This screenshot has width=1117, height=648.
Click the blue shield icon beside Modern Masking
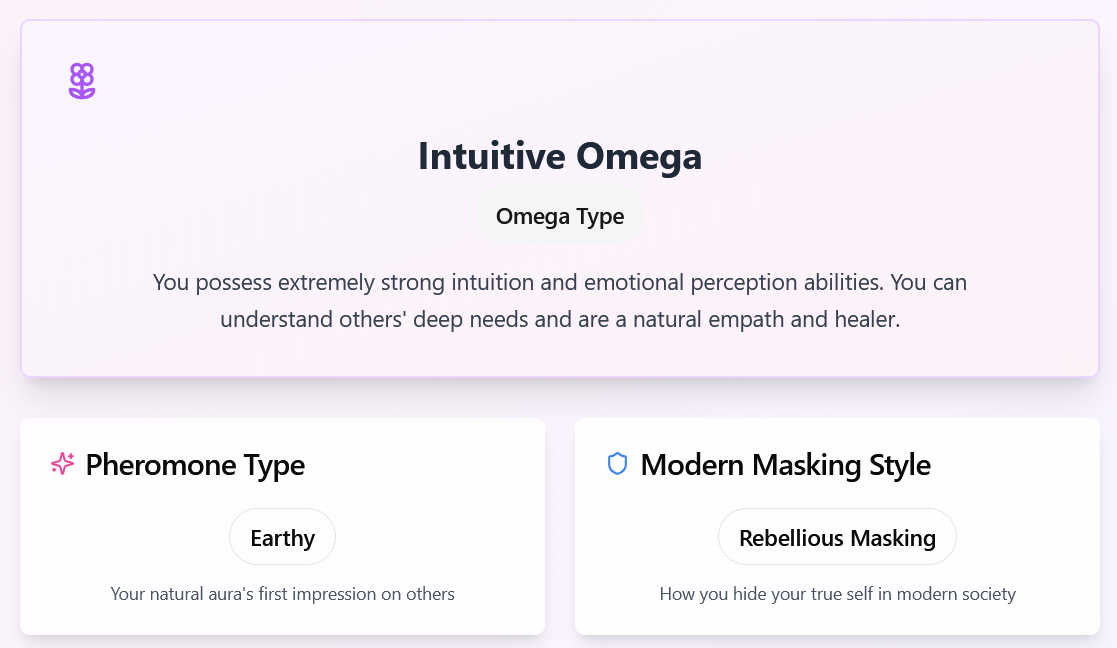coord(618,464)
